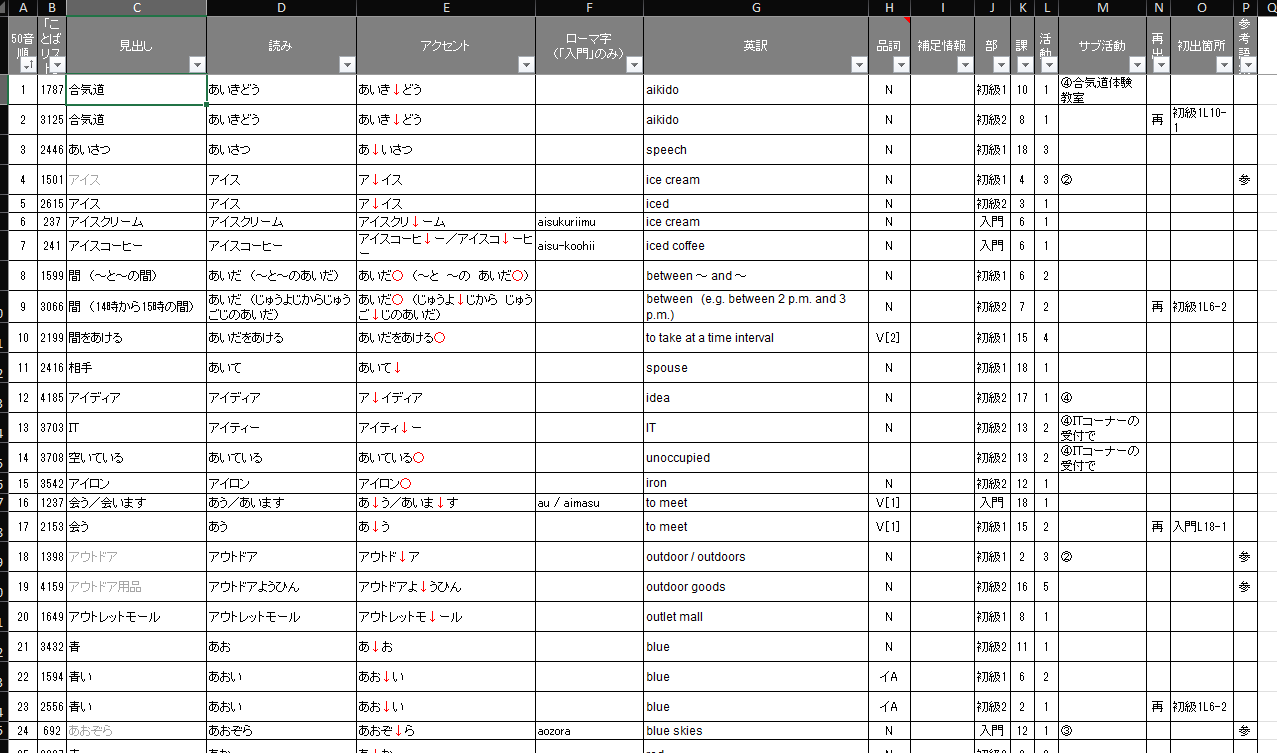This screenshot has width=1277, height=753.
Task: Select the 'aozora' romaji cell
Action: (590, 731)
